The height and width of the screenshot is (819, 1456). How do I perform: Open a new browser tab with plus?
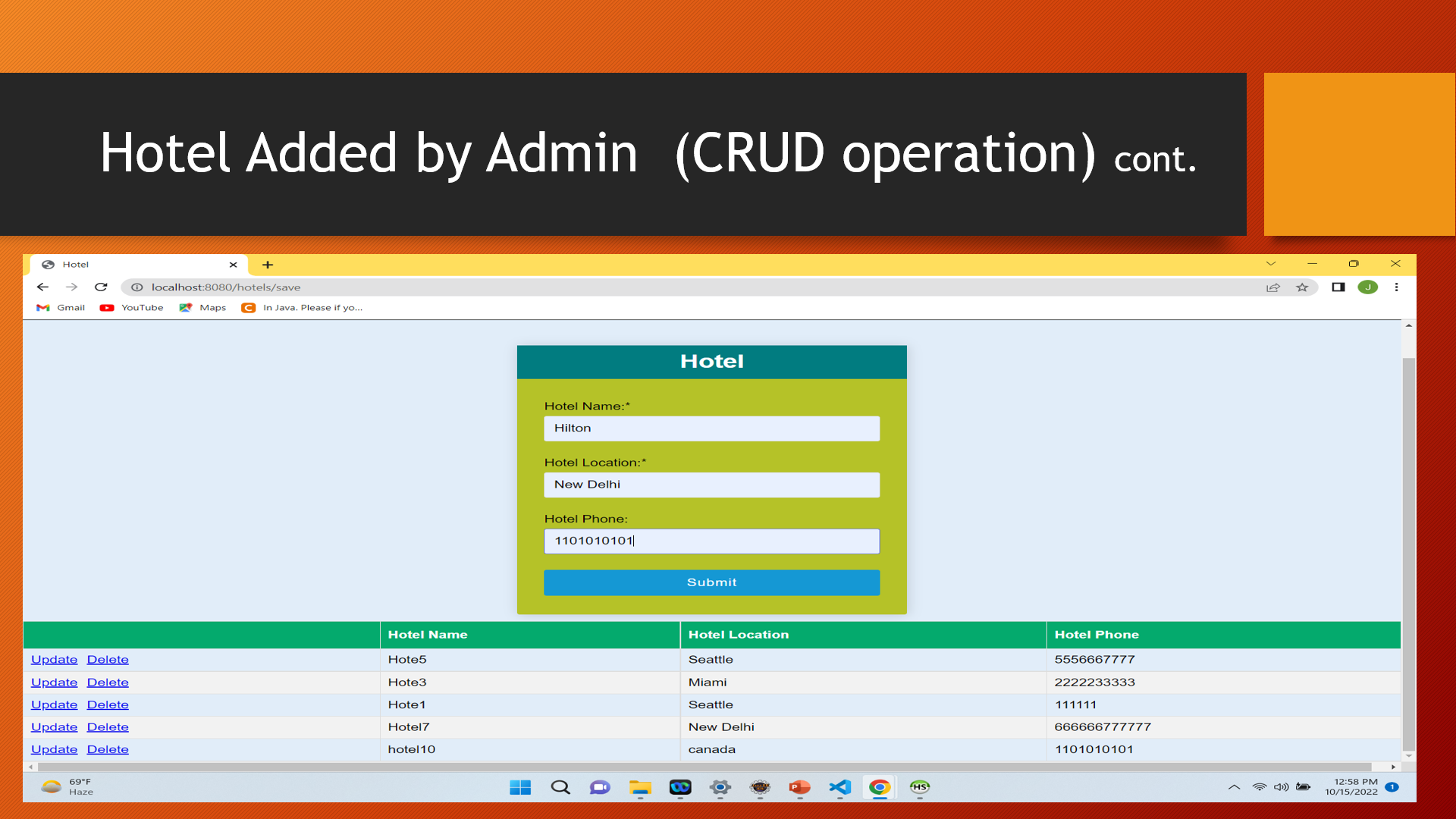268,265
